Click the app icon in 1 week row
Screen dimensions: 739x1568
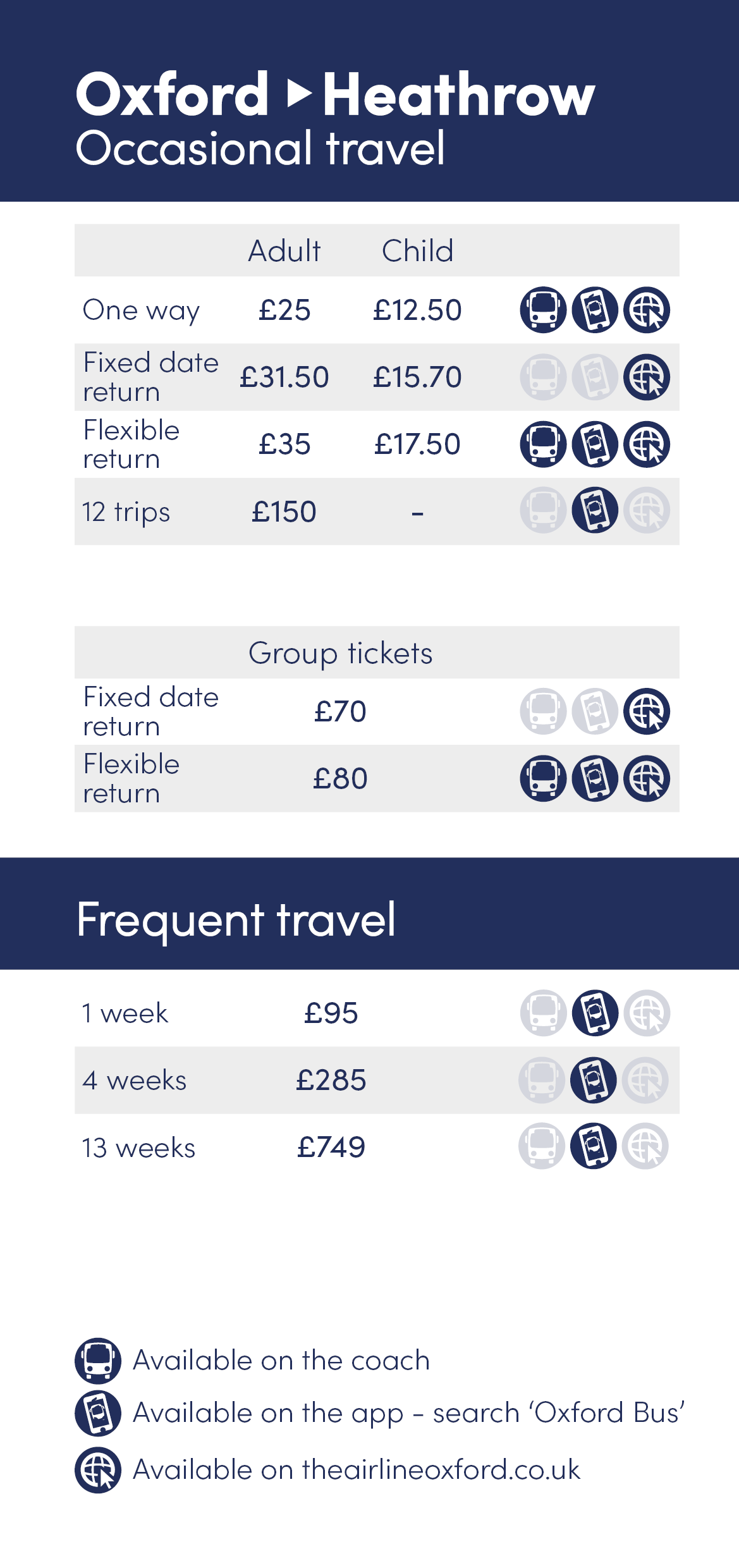tap(595, 1013)
